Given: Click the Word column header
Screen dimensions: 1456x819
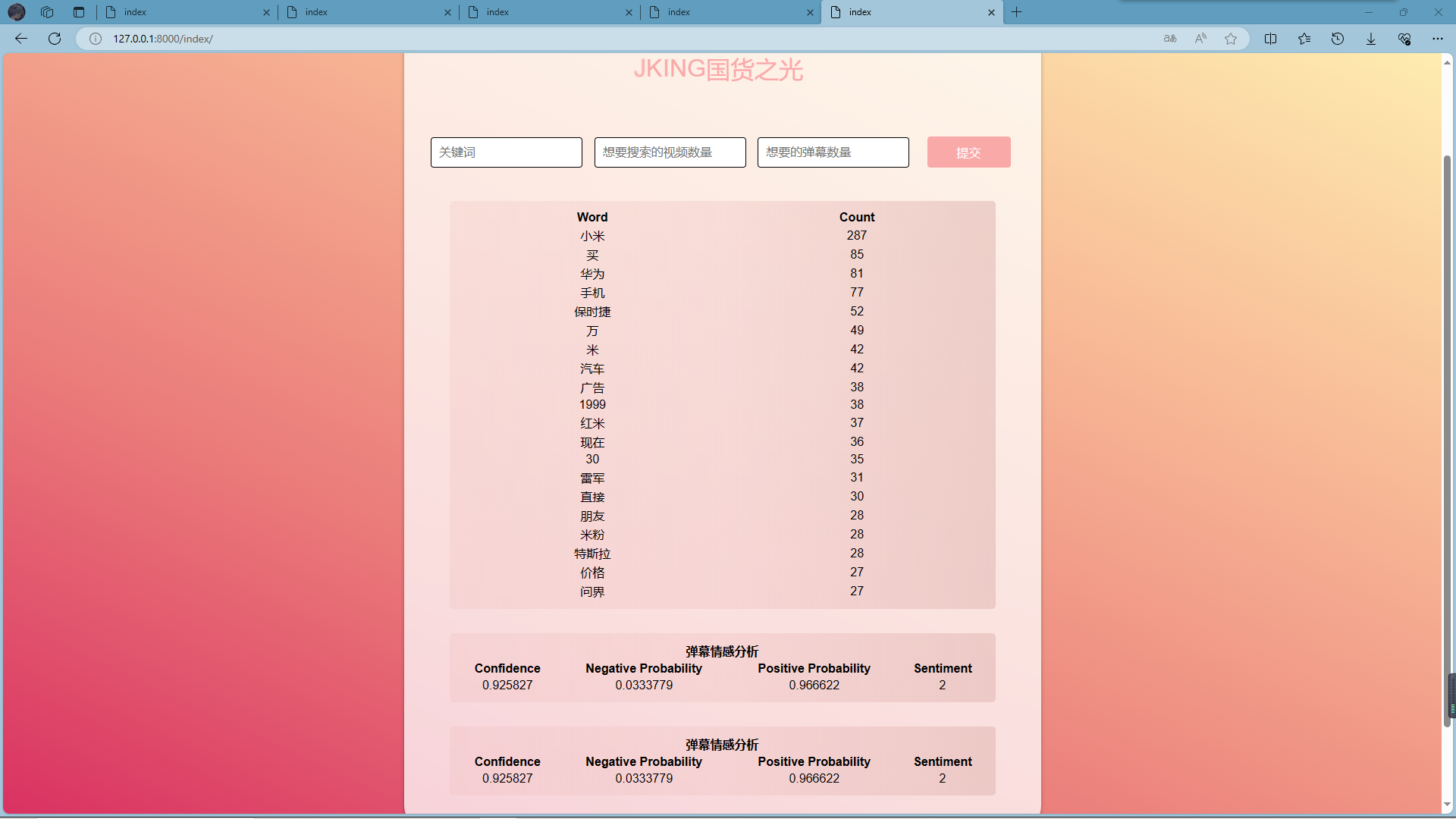Looking at the screenshot, I should click(592, 217).
